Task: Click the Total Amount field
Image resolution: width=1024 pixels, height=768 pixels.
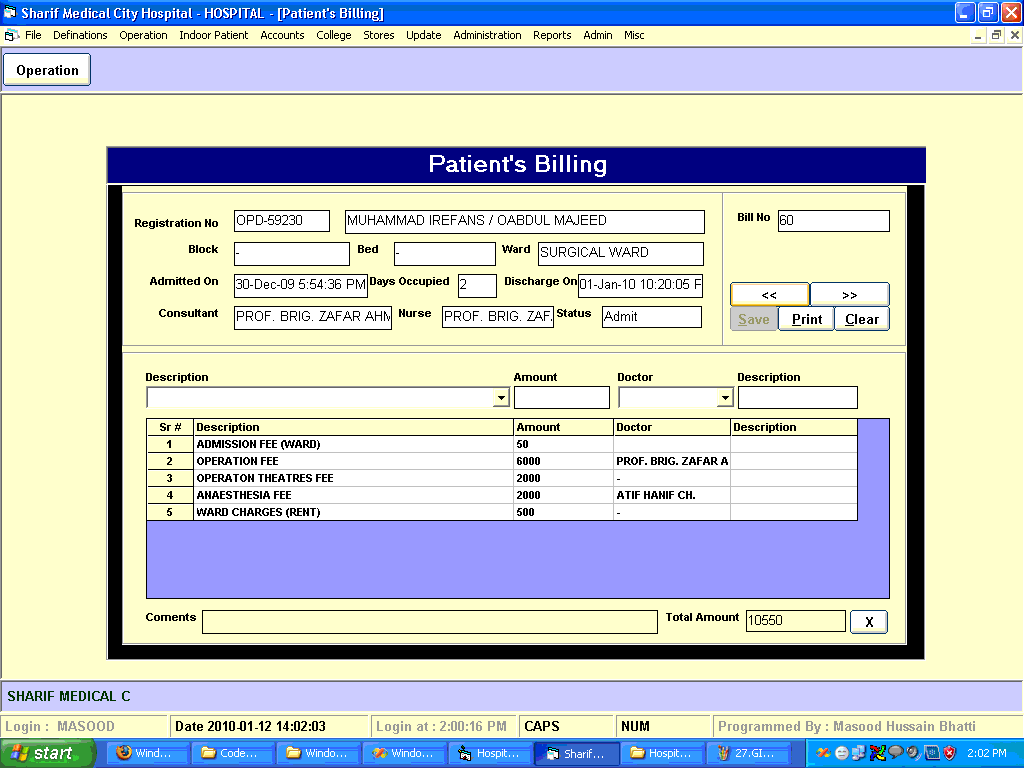Action: (795, 621)
